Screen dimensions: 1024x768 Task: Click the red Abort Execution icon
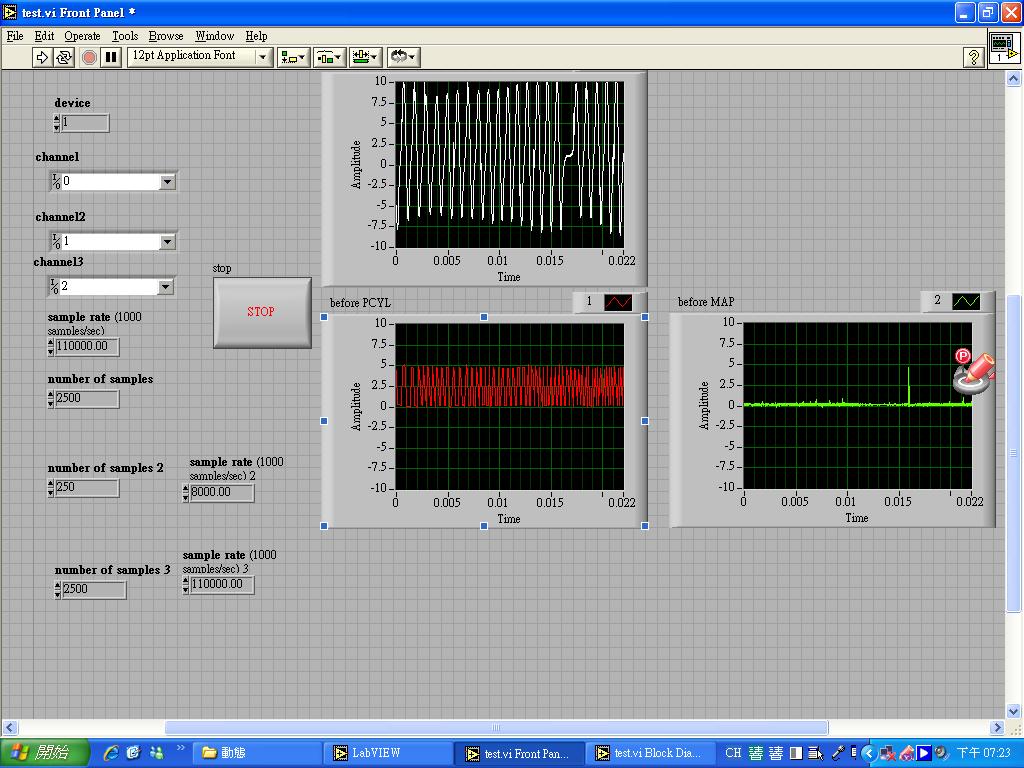(89, 57)
